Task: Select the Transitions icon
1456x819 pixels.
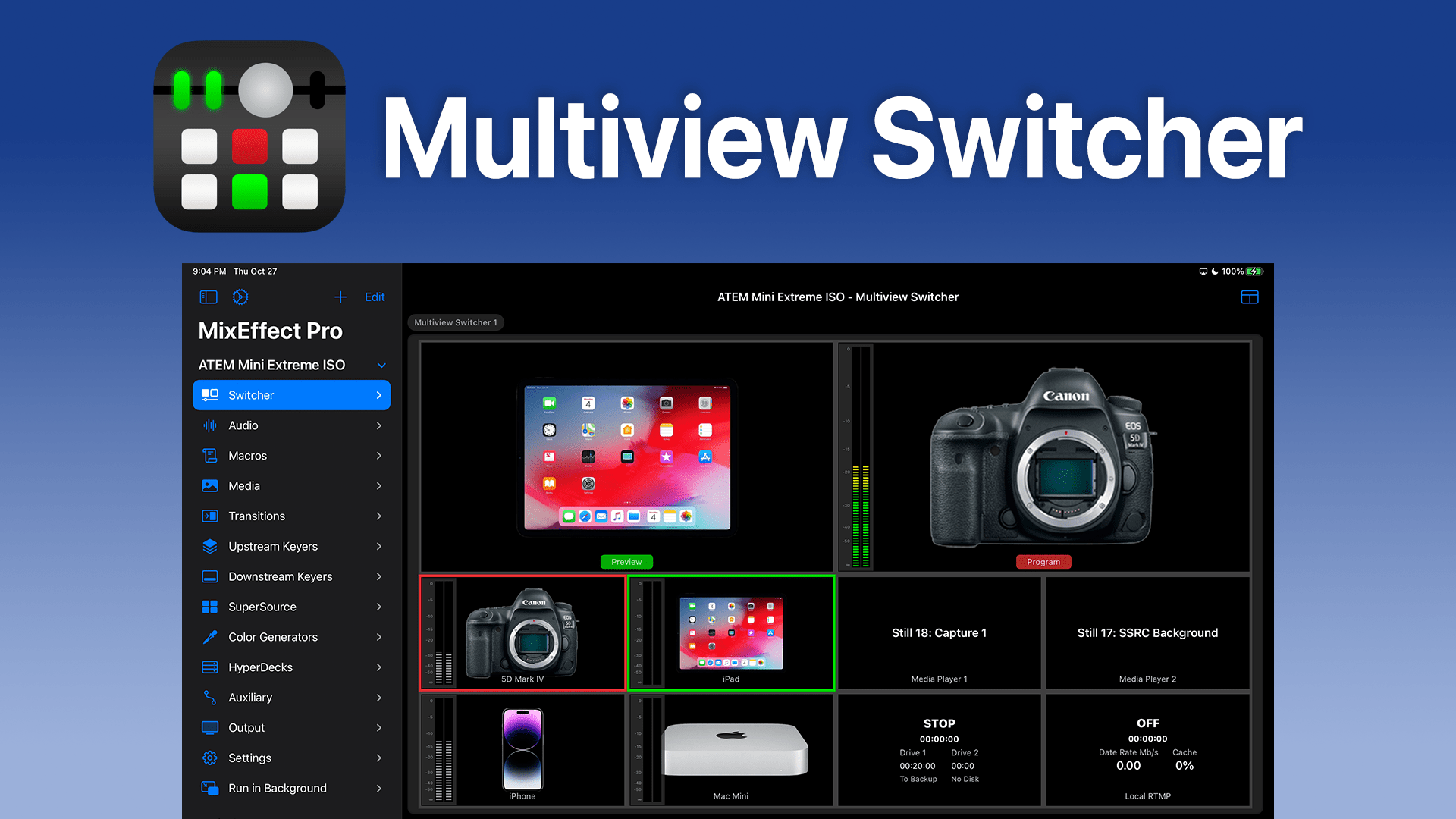Action: [x=209, y=516]
